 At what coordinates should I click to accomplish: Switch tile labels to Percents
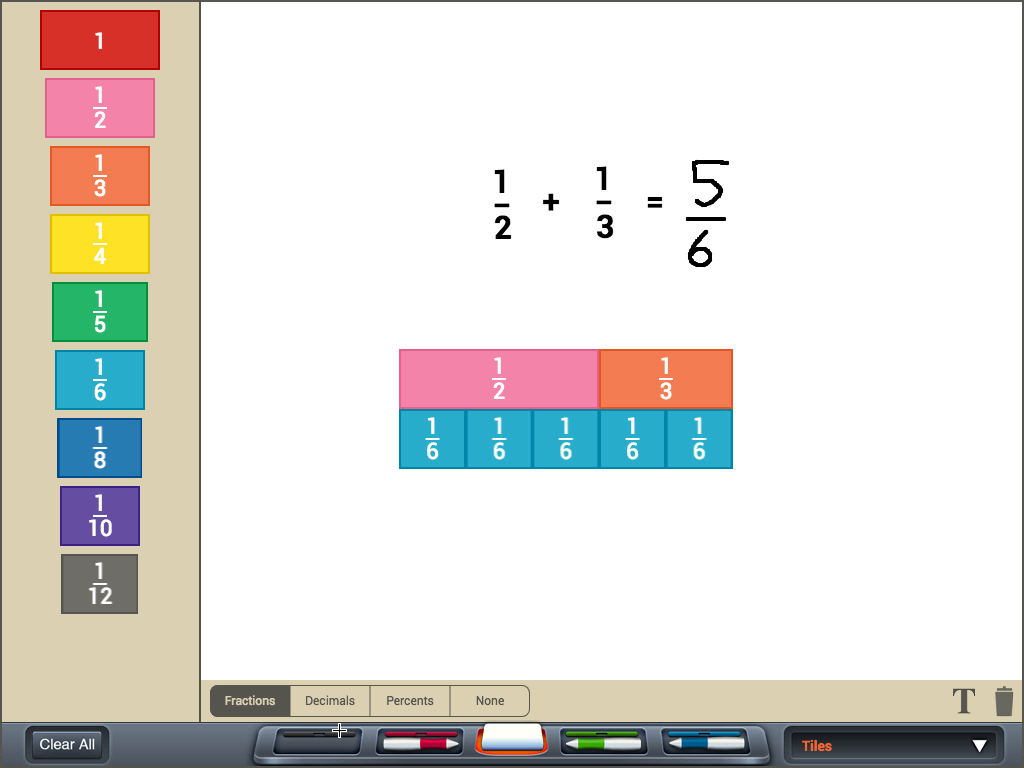[x=410, y=701]
